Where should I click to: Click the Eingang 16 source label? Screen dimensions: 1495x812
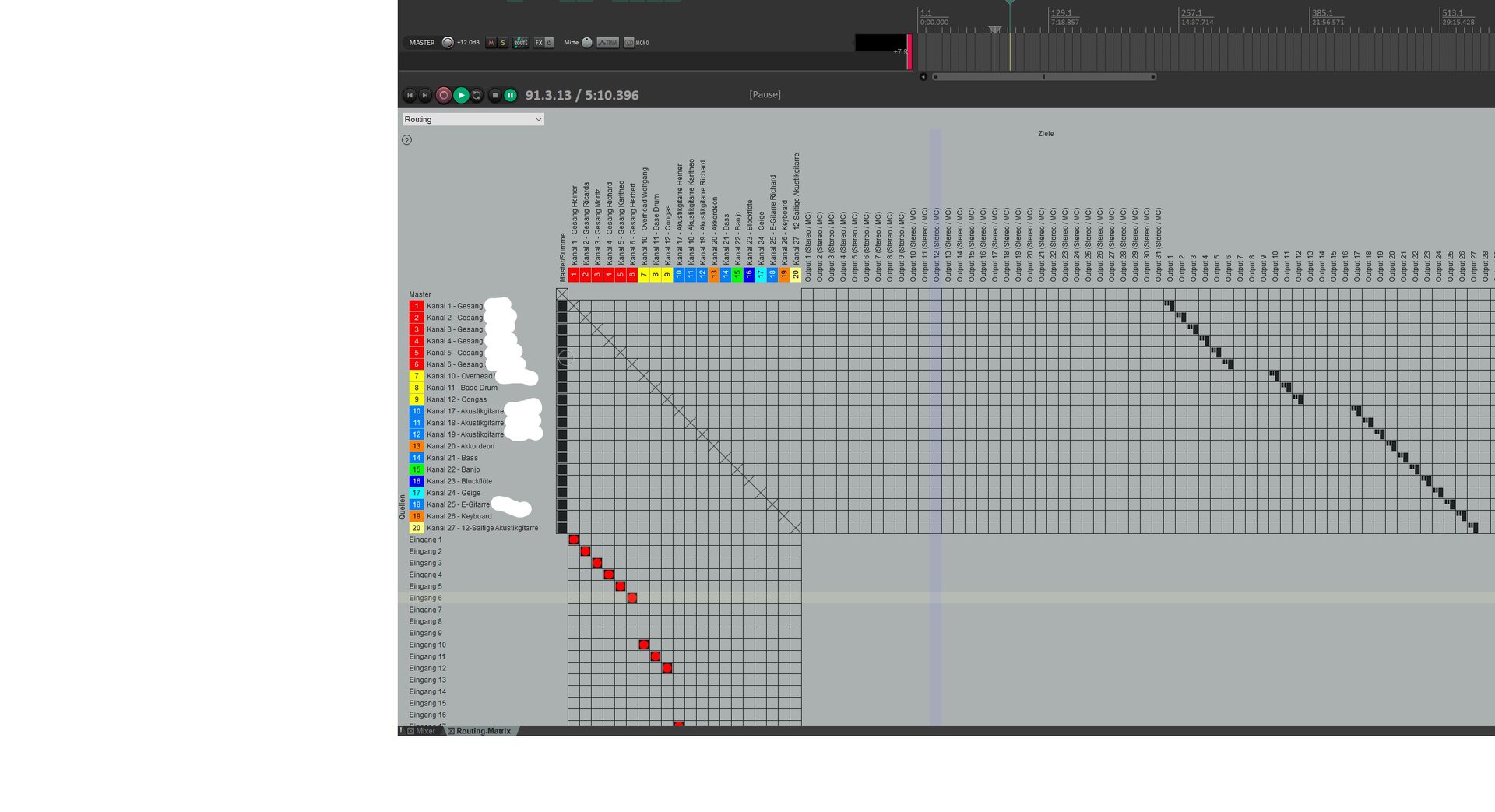point(427,715)
